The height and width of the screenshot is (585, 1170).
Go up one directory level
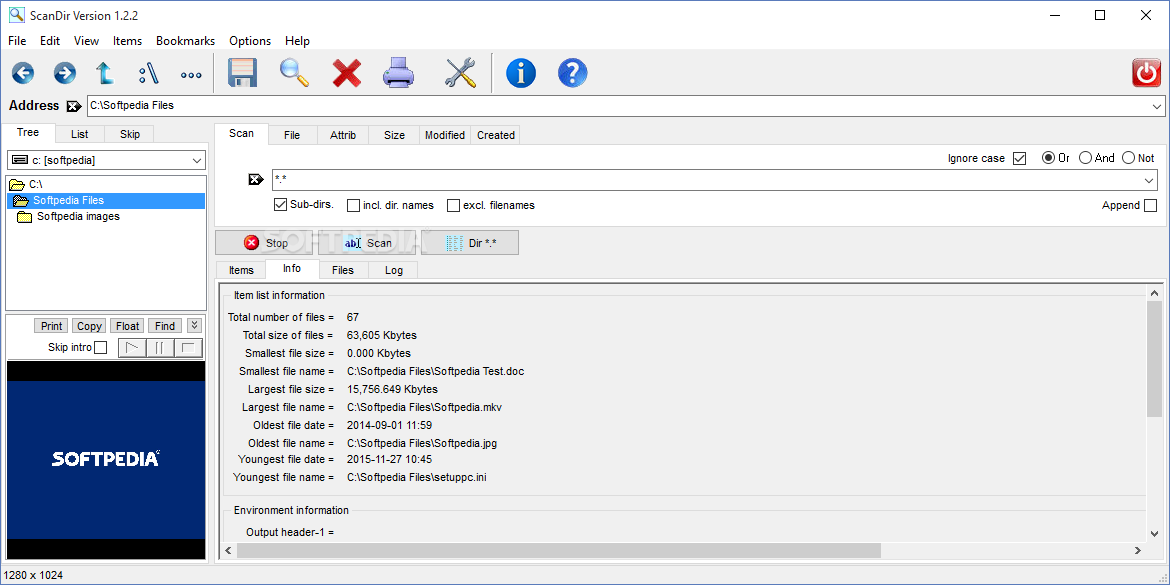click(x=105, y=73)
